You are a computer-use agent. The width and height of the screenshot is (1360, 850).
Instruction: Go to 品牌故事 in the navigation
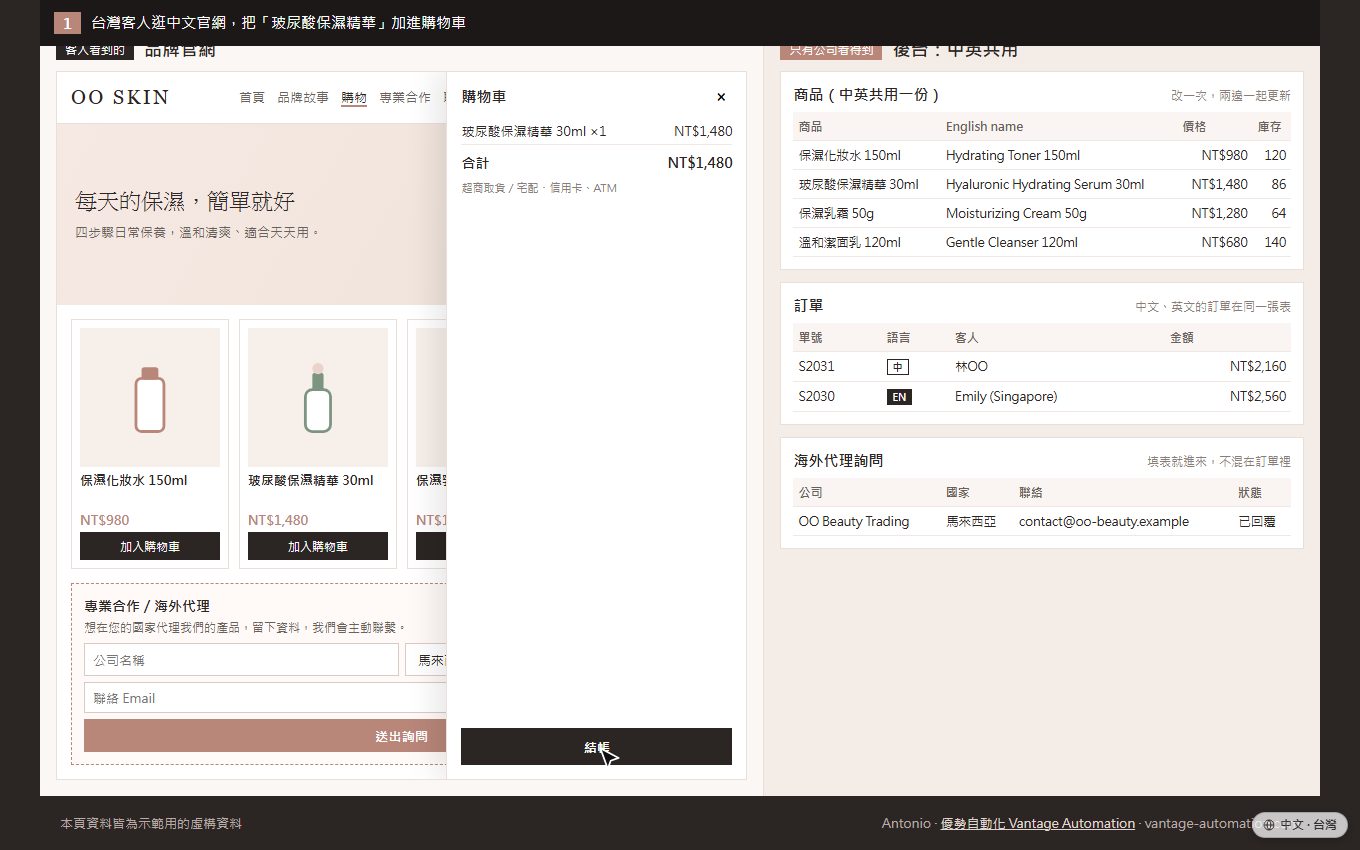coord(303,97)
